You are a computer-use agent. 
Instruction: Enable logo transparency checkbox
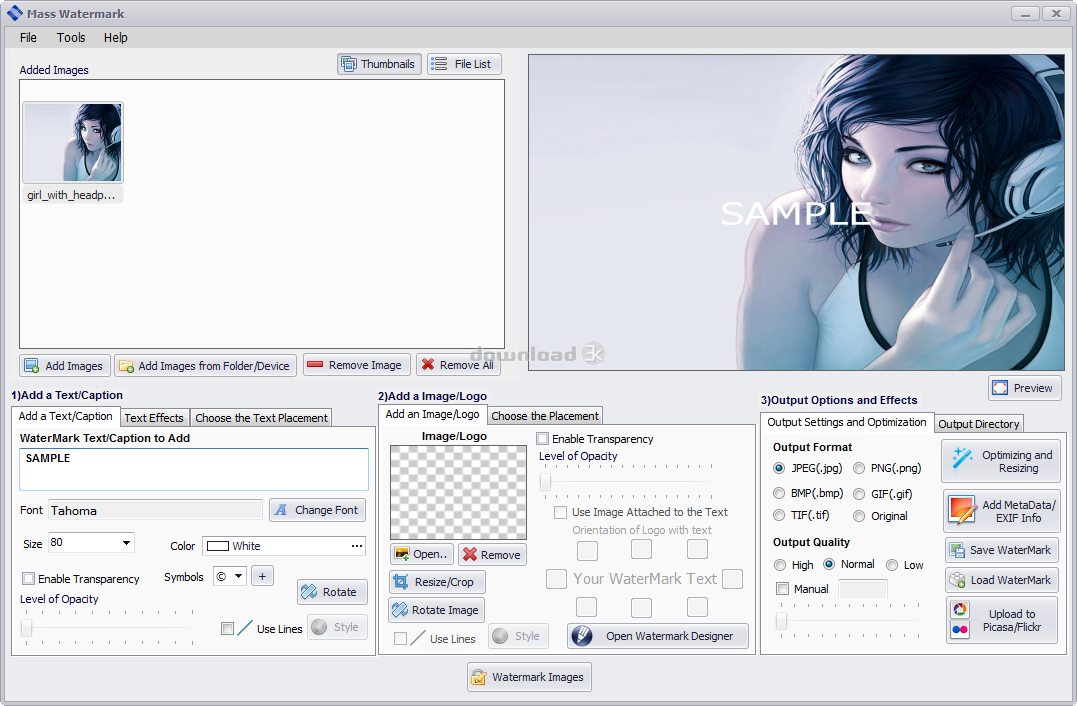pyautogui.click(x=543, y=438)
